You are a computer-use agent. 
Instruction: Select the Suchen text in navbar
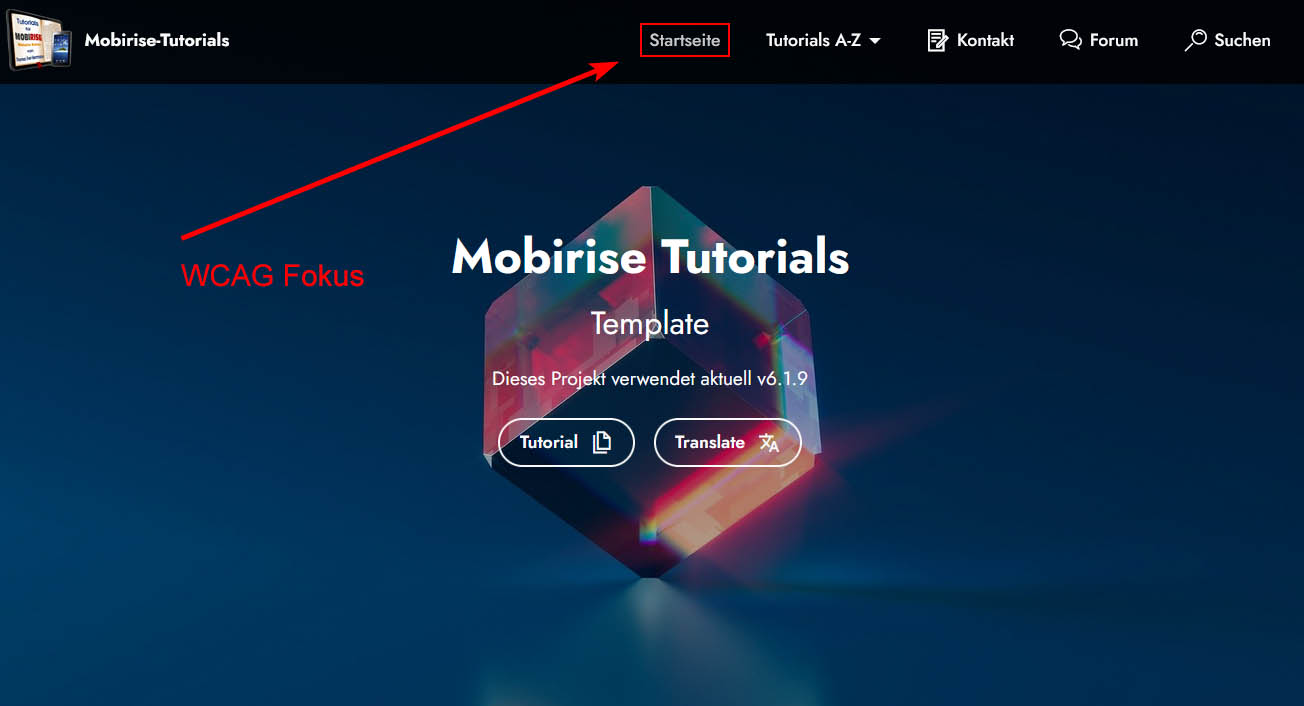point(1242,40)
